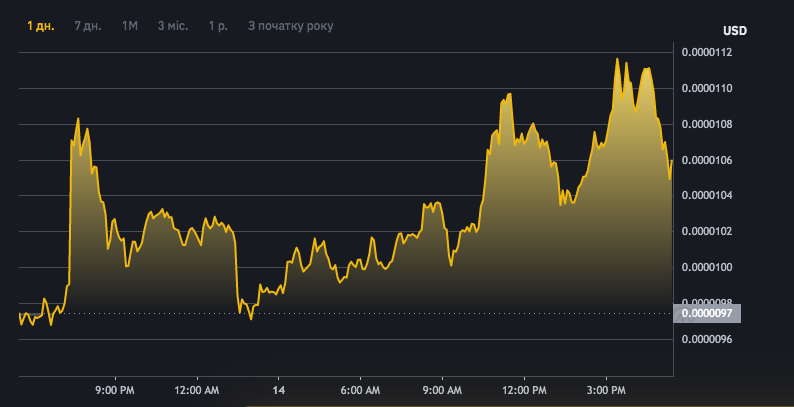794x407 pixels.
Task: Click the 12:00 AM time axis label
Action: pos(195,389)
